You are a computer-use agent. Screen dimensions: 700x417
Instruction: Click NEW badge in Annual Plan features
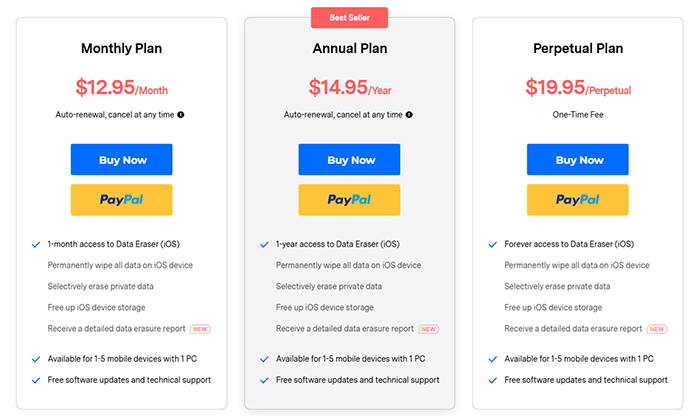pos(429,329)
